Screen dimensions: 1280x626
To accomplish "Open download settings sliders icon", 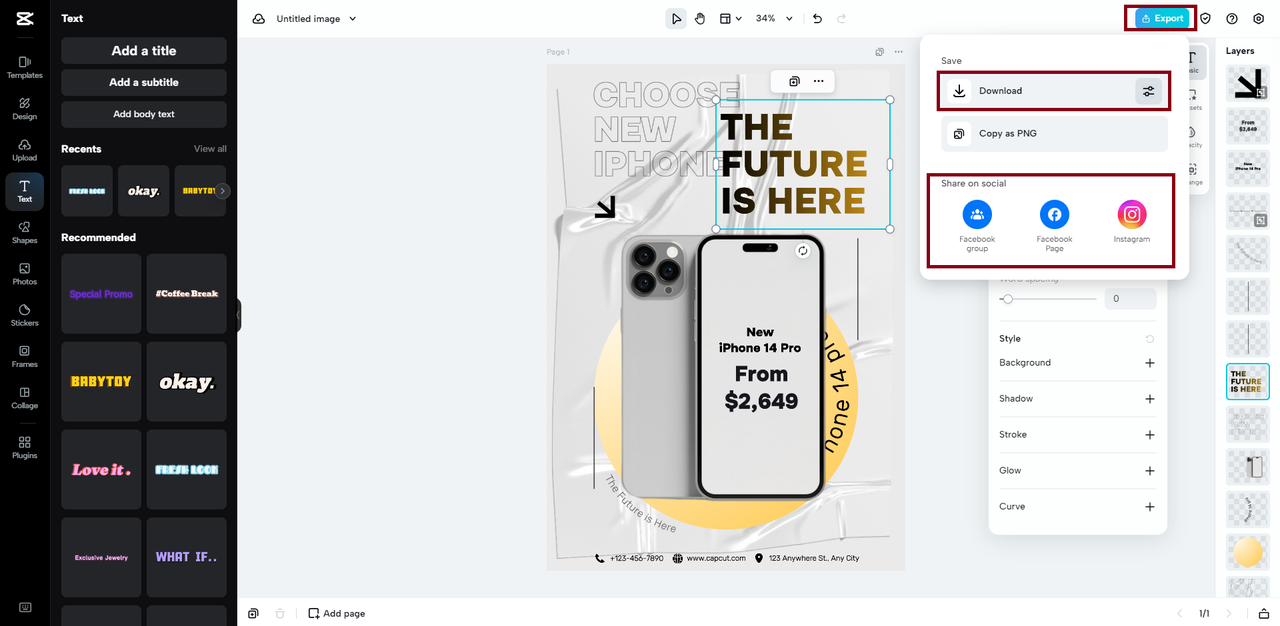I will 1149,91.
